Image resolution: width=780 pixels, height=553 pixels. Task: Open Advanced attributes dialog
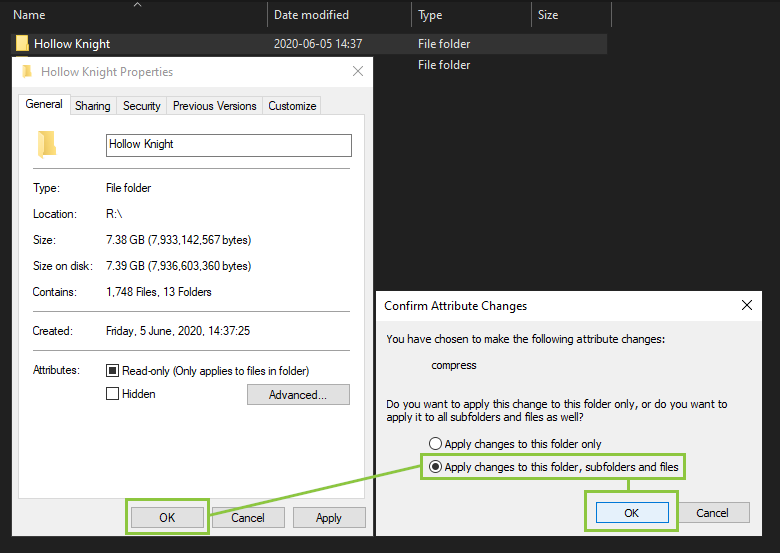pyautogui.click(x=298, y=395)
